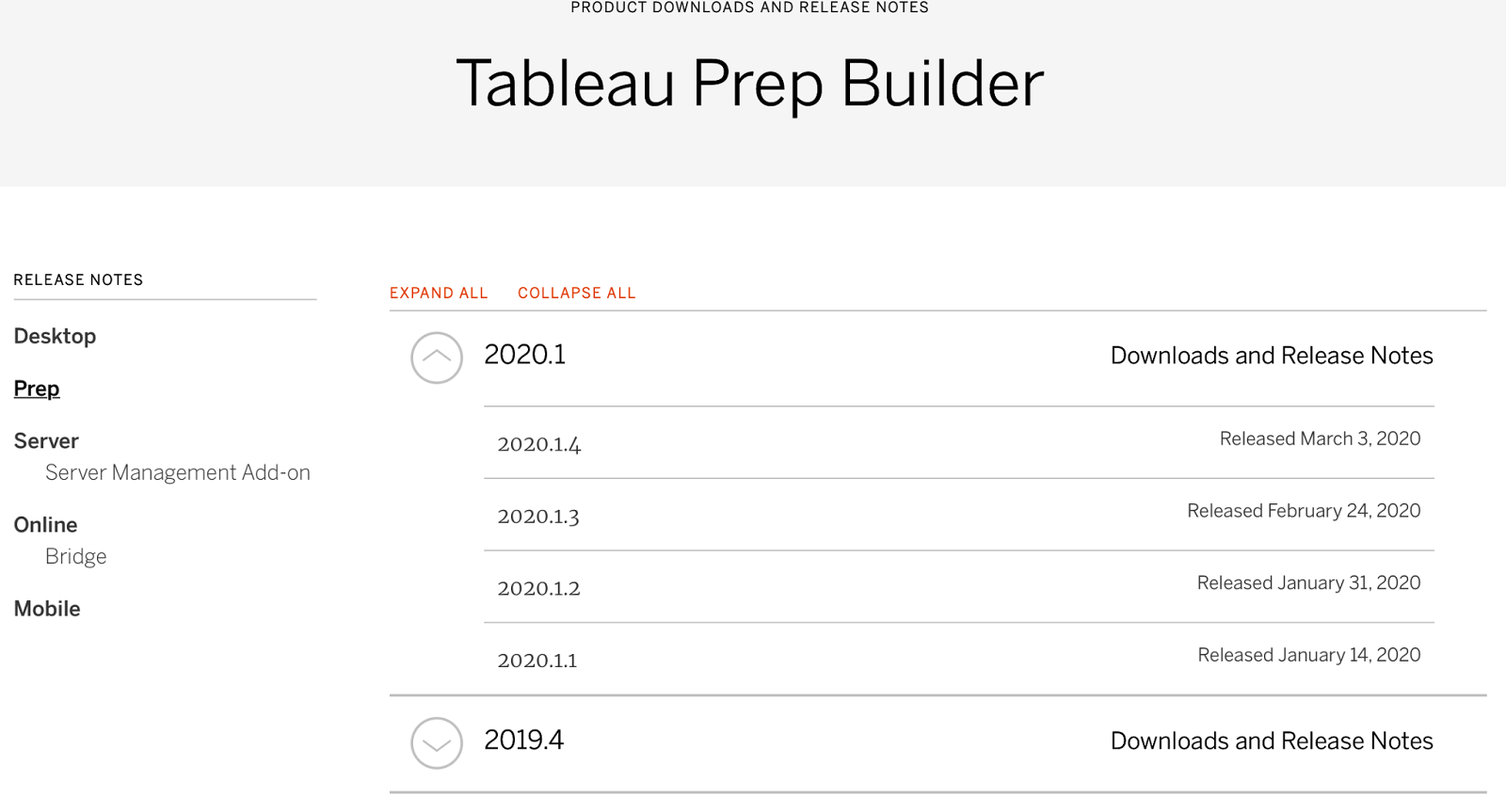
Task: Open Bridge release notes
Action: click(76, 556)
